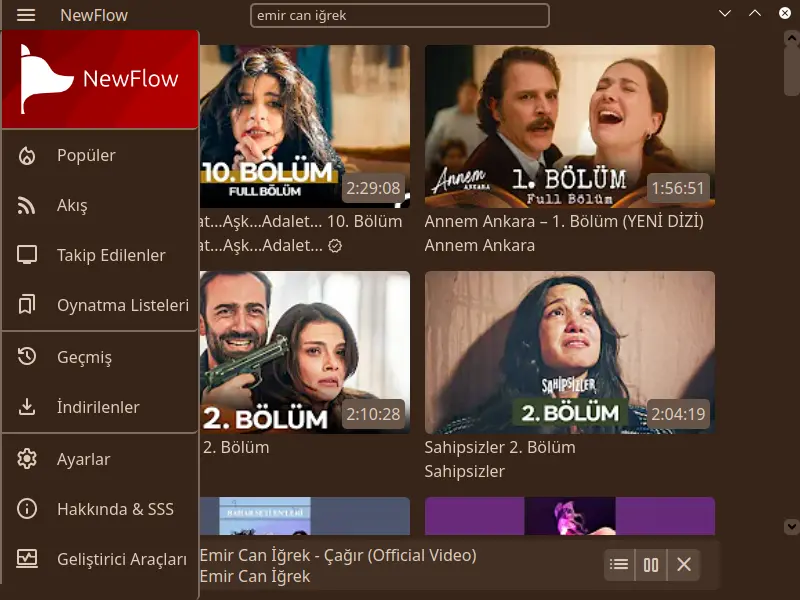This screenshot has height=600, width=800.
Task: Click the Annem Ankara channel name link
Action: 479,245
